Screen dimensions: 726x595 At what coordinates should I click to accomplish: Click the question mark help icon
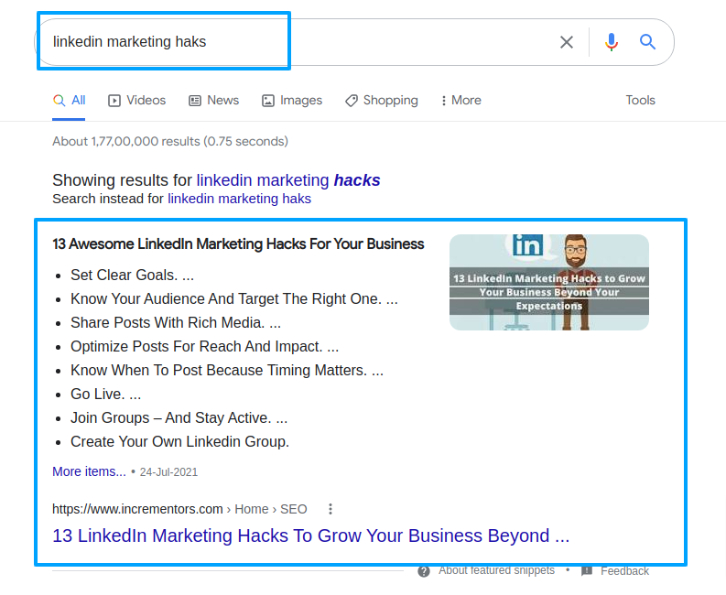coord(424,571)
